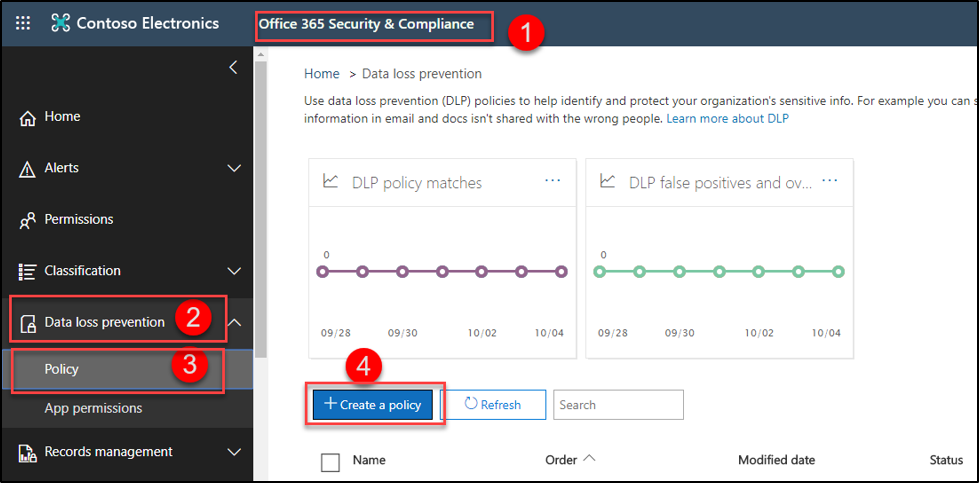Click the Records management icon
979x483 pixels.
coord(28,452)
